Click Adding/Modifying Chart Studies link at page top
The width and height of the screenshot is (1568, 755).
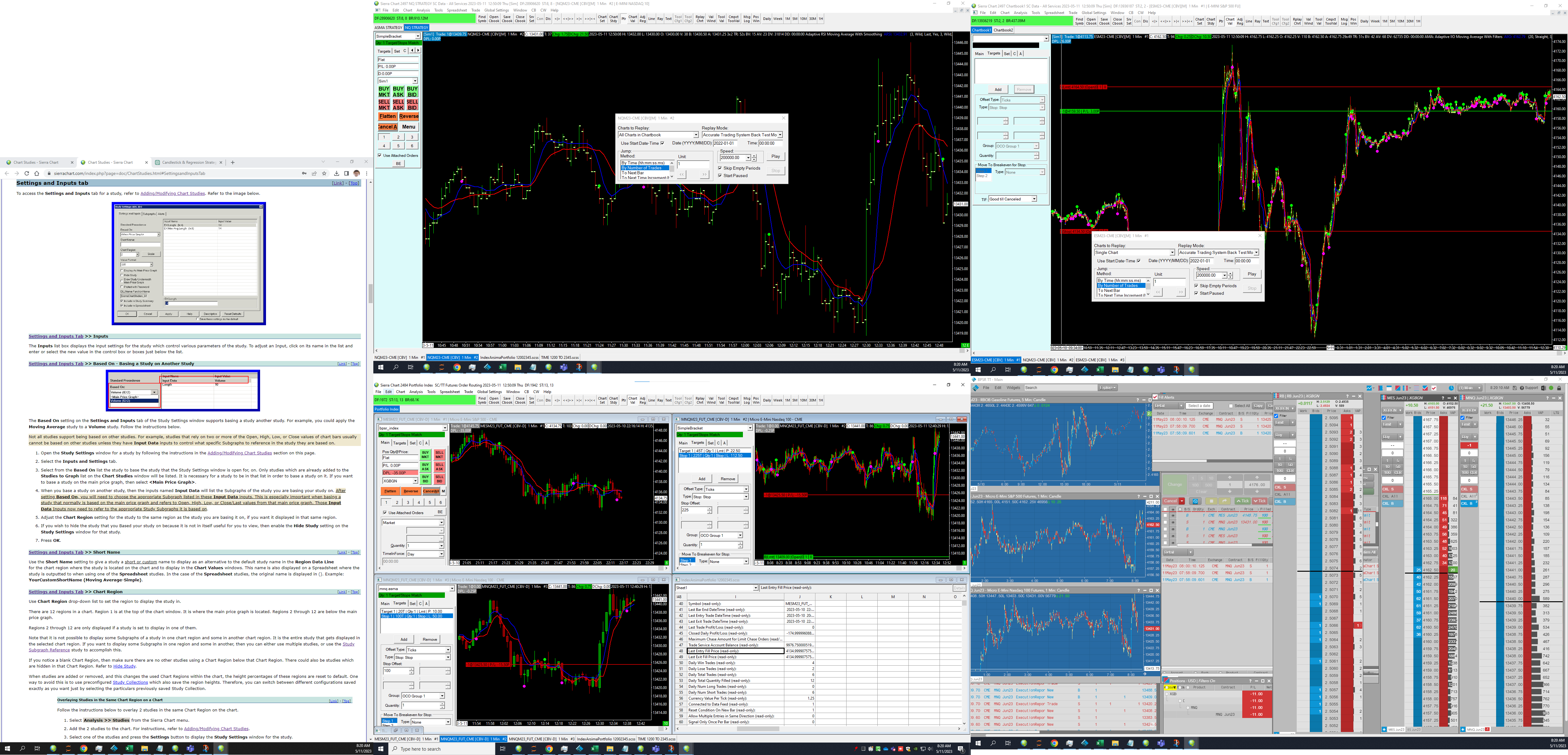pos(172,194)
